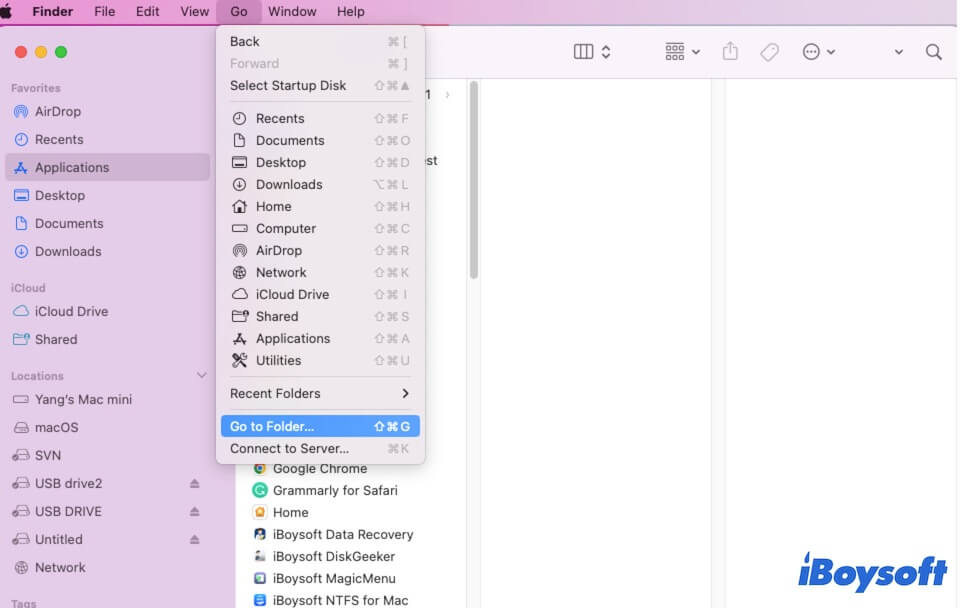Eject USB drive2 from sidebar
962x608 pixels.
tap(195, 484)
